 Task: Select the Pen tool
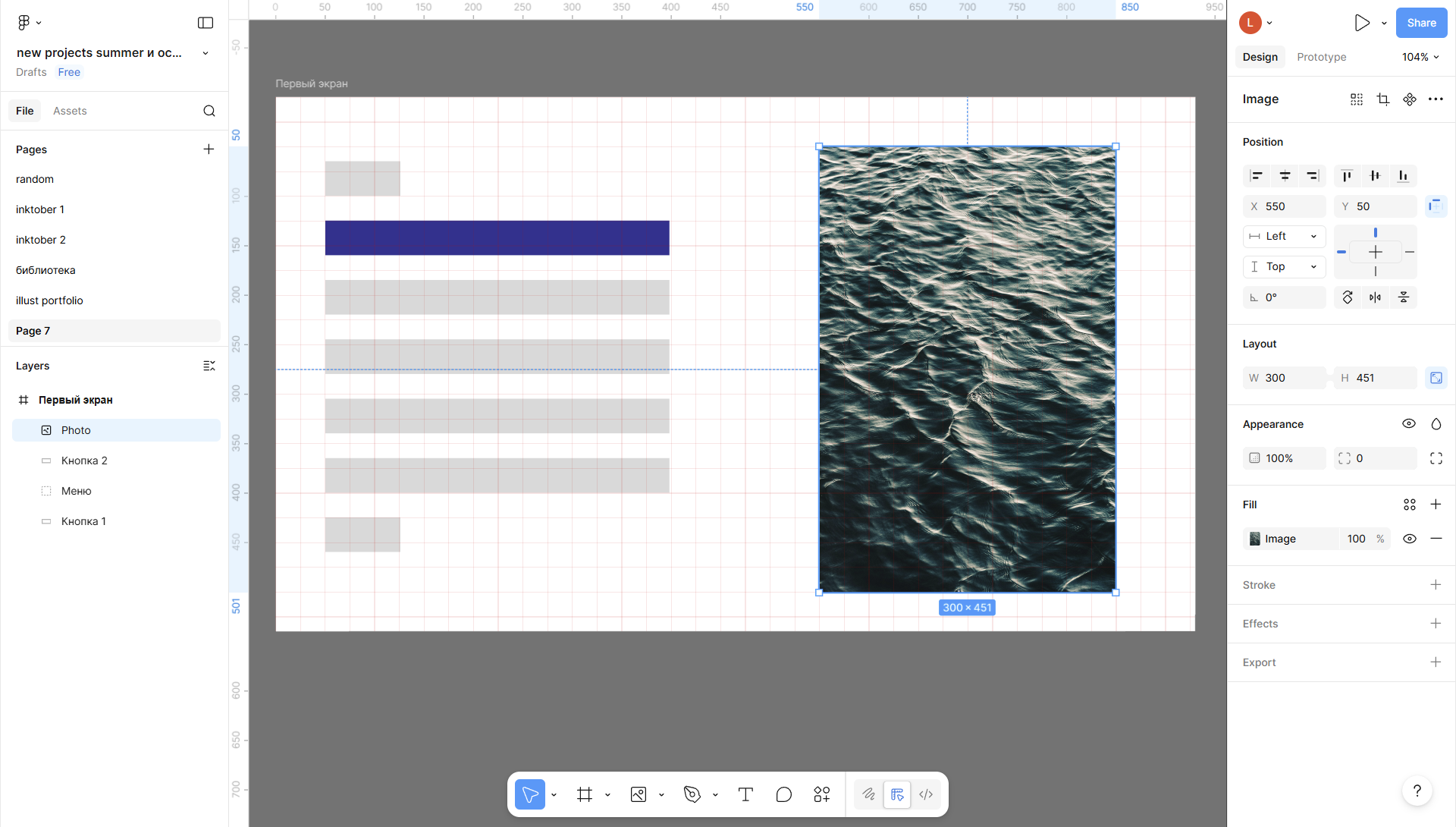[692, 794]
